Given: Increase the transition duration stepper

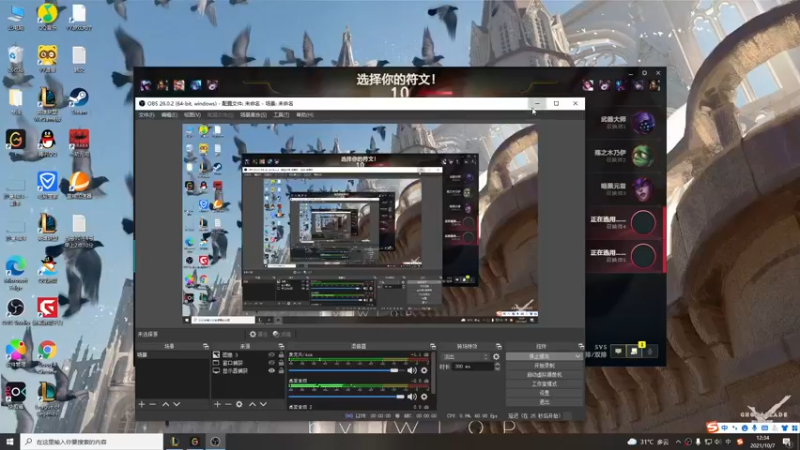Looking at the screenshot, I should (497, 364).
